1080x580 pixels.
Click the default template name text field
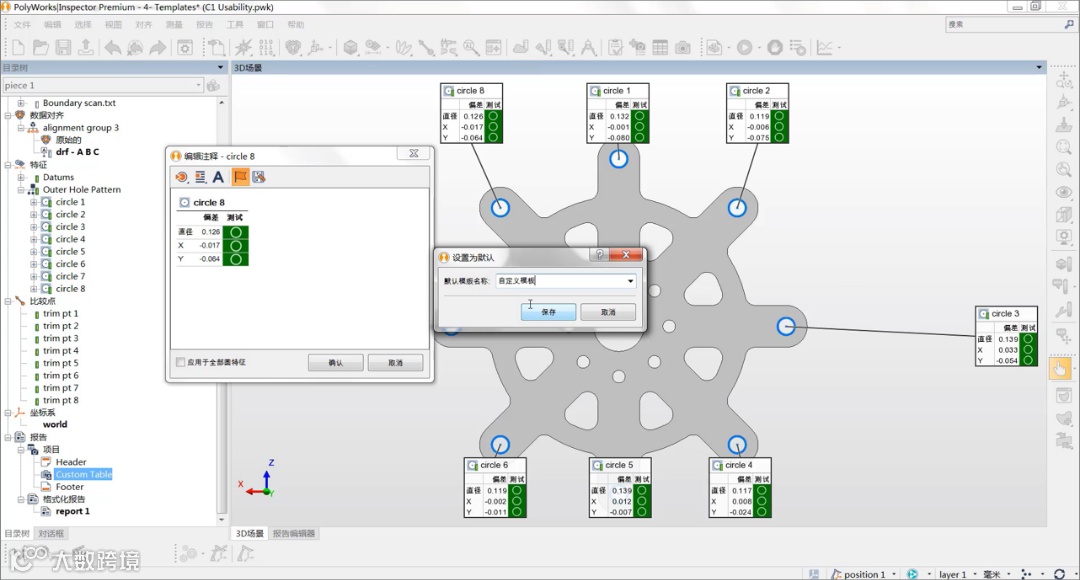click(x=559, y=281)
